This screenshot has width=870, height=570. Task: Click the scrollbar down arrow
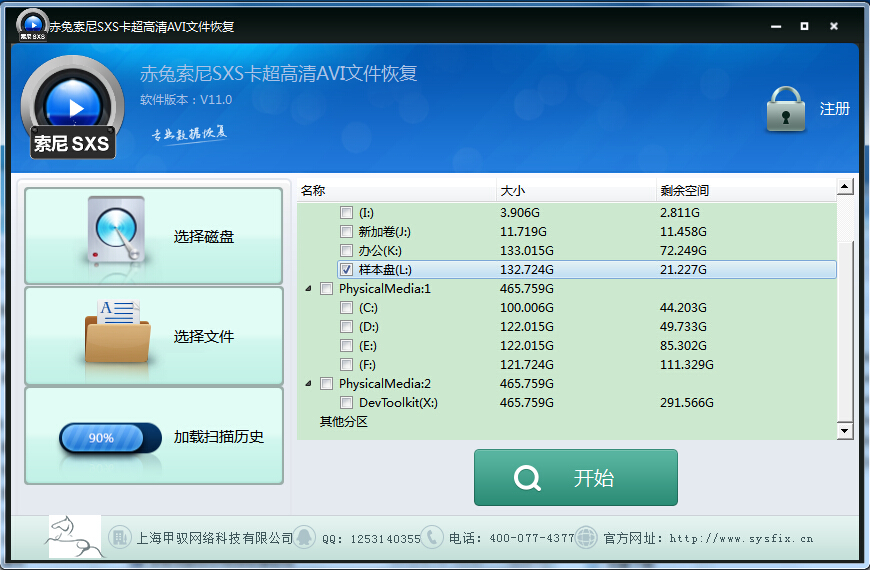844,431
